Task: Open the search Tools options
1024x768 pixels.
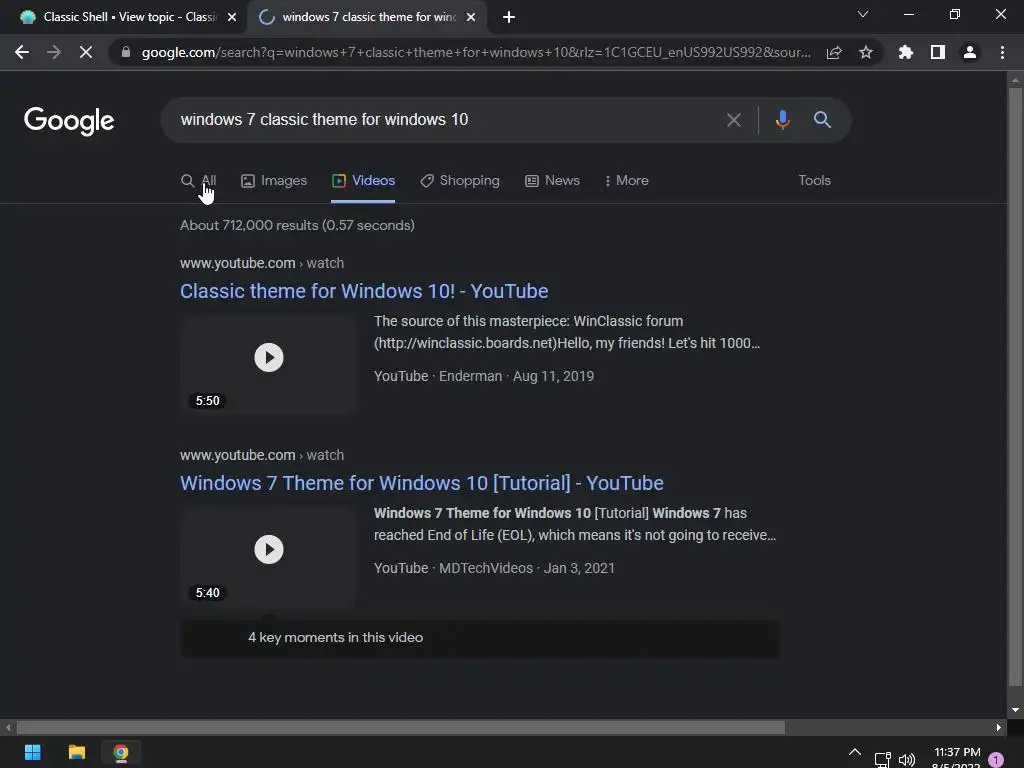Action: pyautogui.click(x=814, y=180)
